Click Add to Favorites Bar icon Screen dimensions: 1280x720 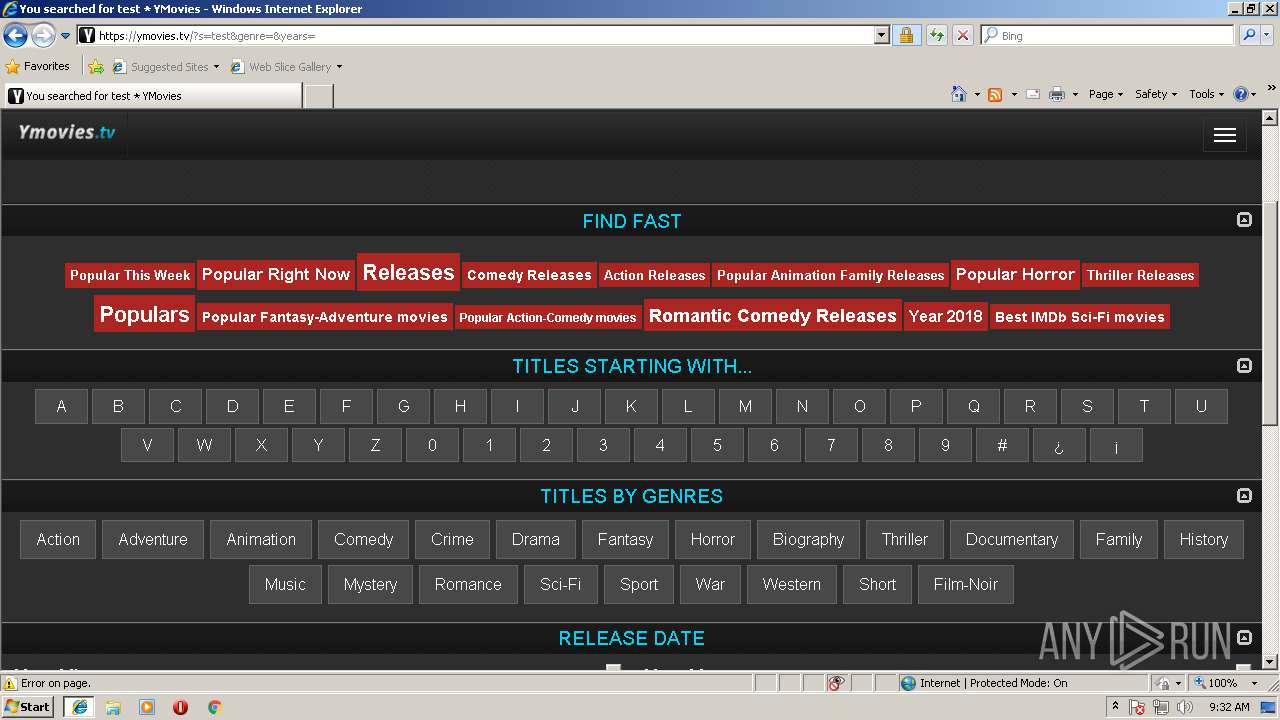[96, 67]
